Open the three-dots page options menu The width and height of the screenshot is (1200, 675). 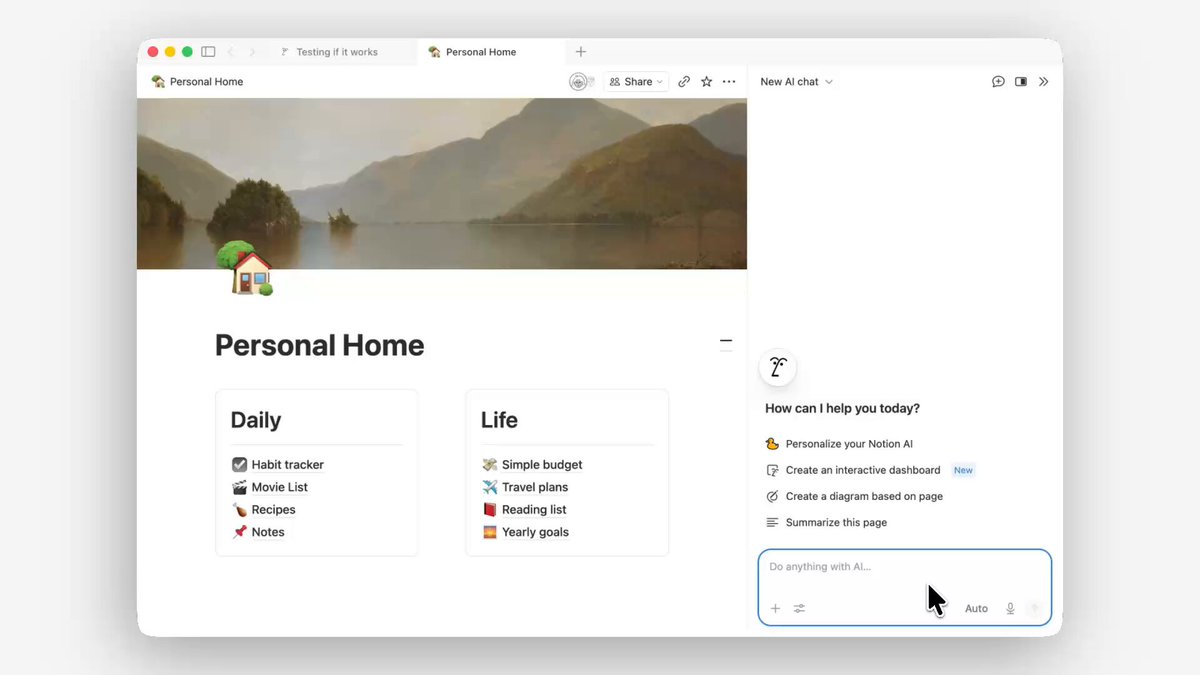pos(729,82)
